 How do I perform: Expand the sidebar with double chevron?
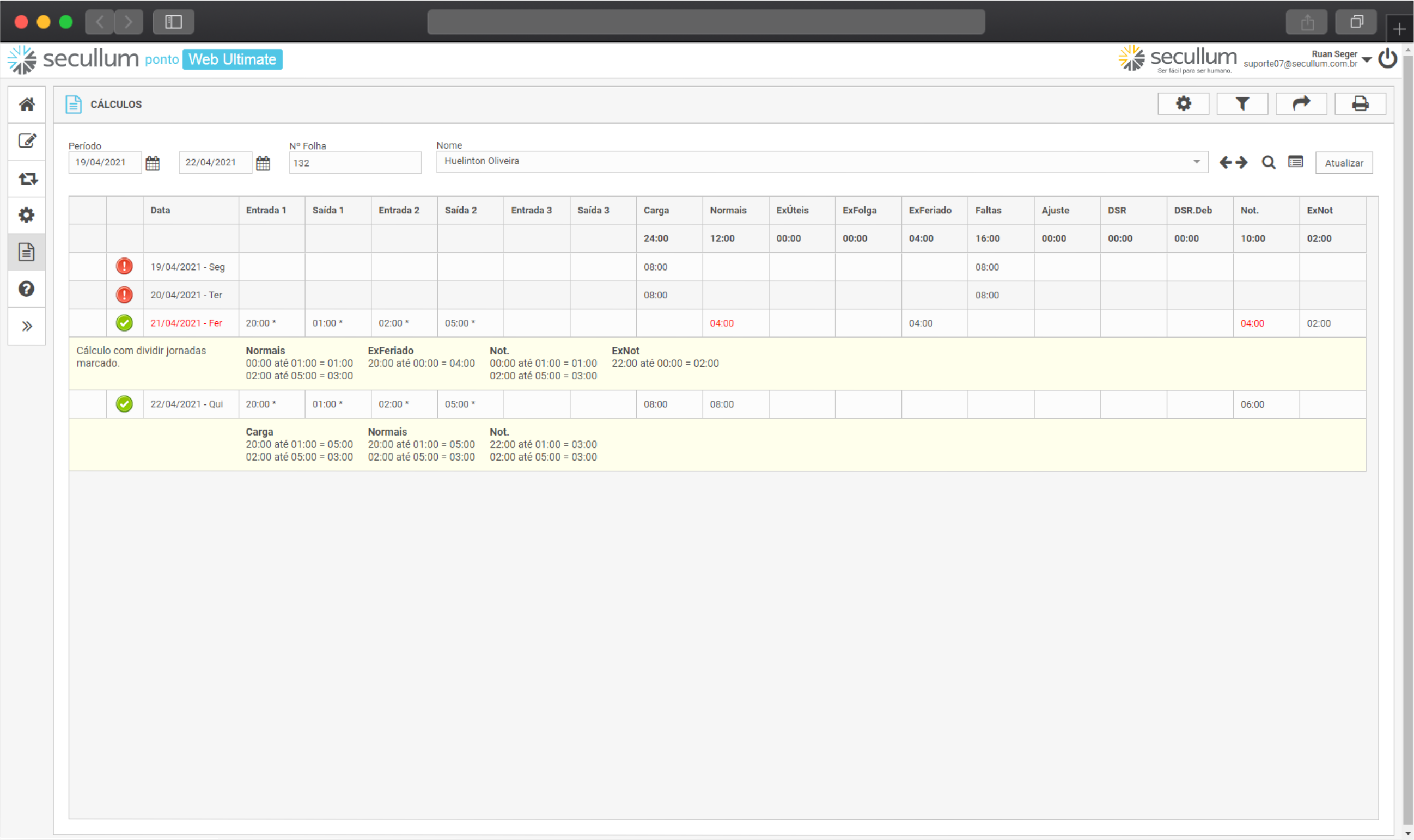tap(27, 327)
